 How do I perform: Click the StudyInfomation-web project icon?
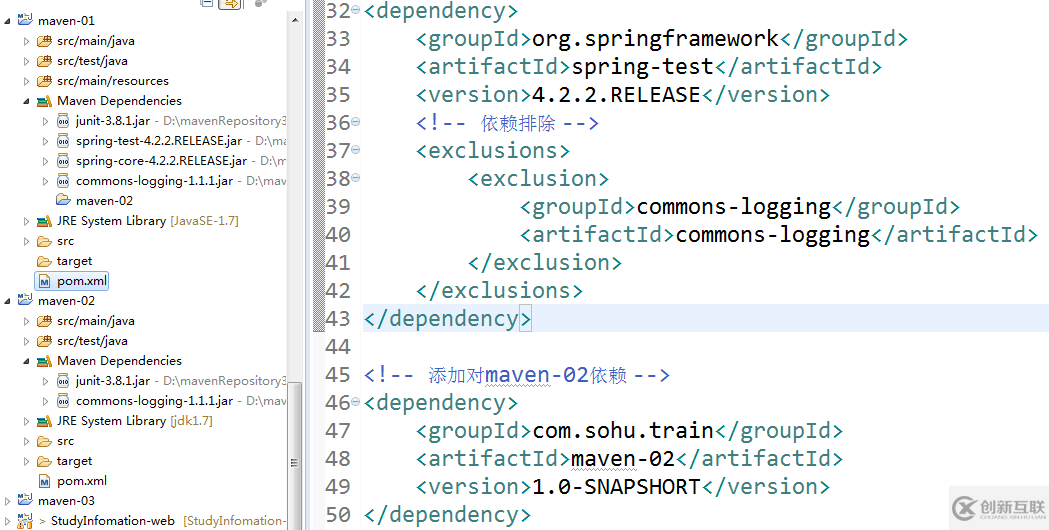(x=25, y=520)
